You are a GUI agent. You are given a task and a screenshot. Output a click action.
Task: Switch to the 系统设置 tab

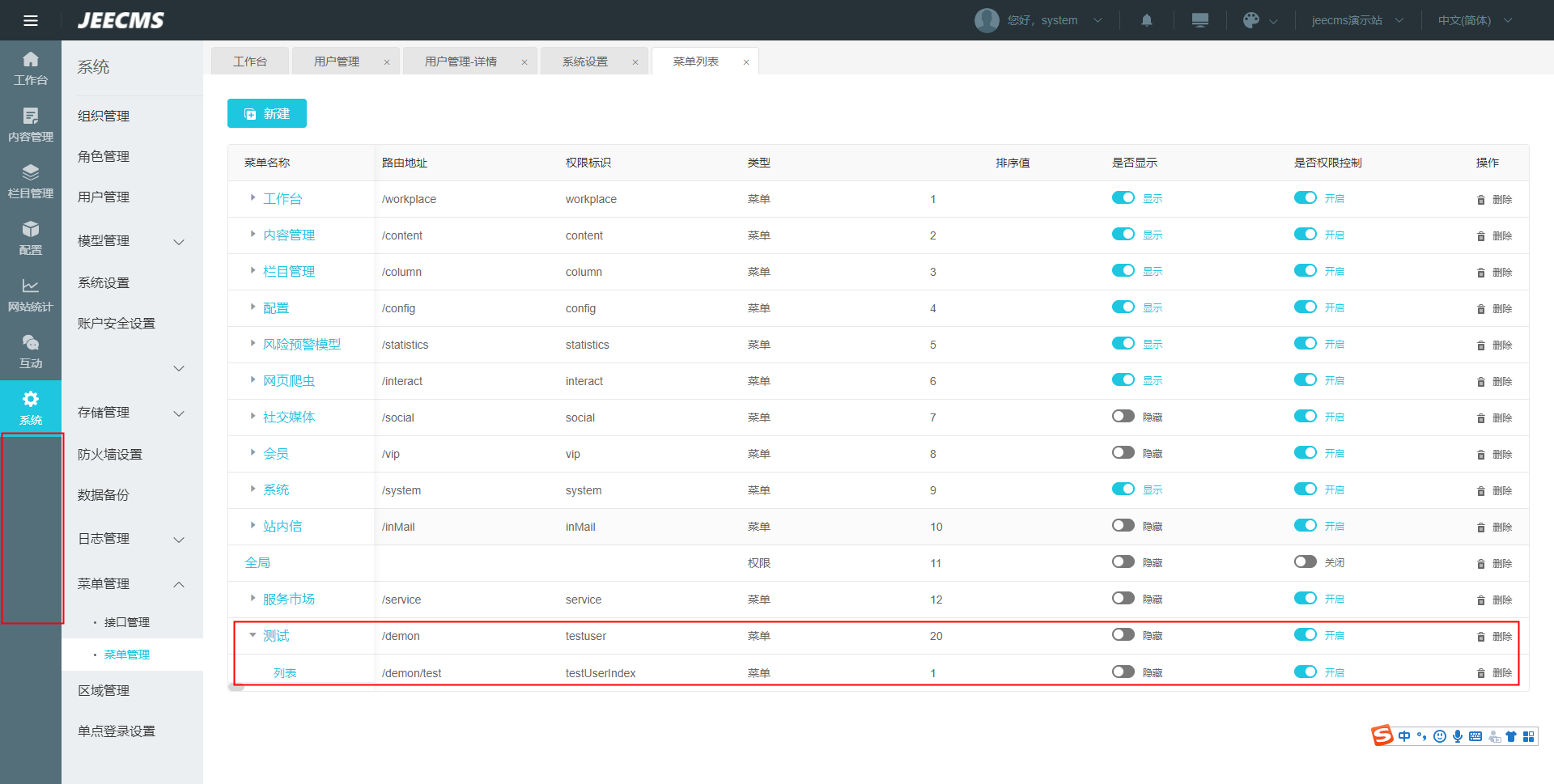[585, 61]
